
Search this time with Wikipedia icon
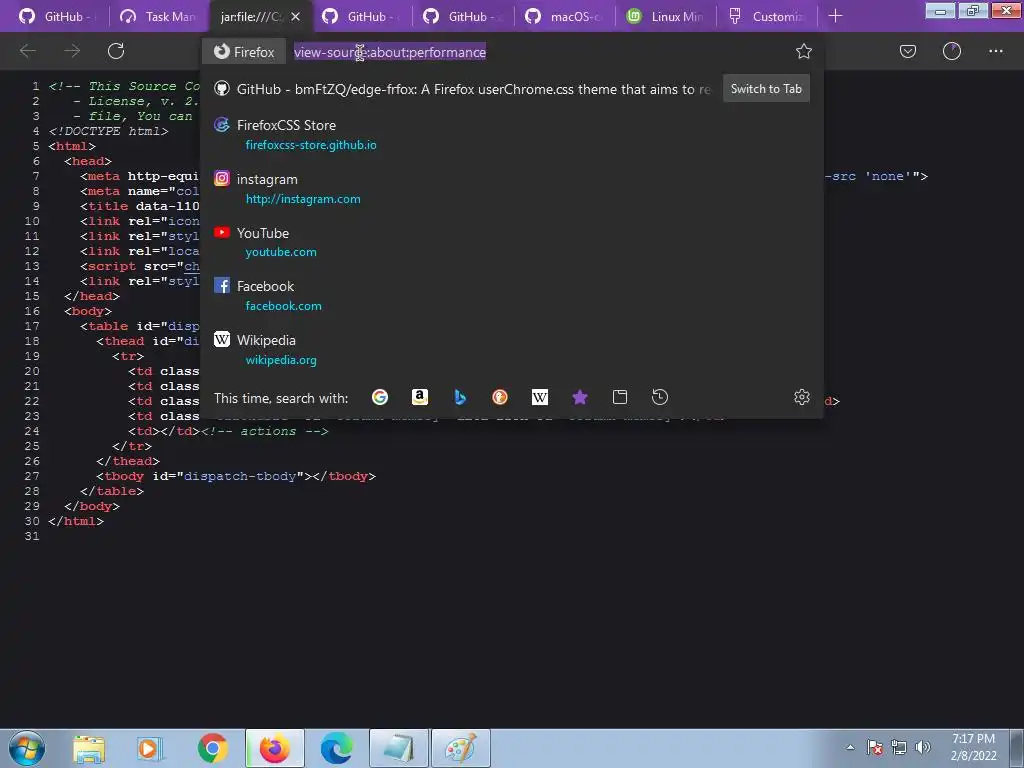point(539,397)
